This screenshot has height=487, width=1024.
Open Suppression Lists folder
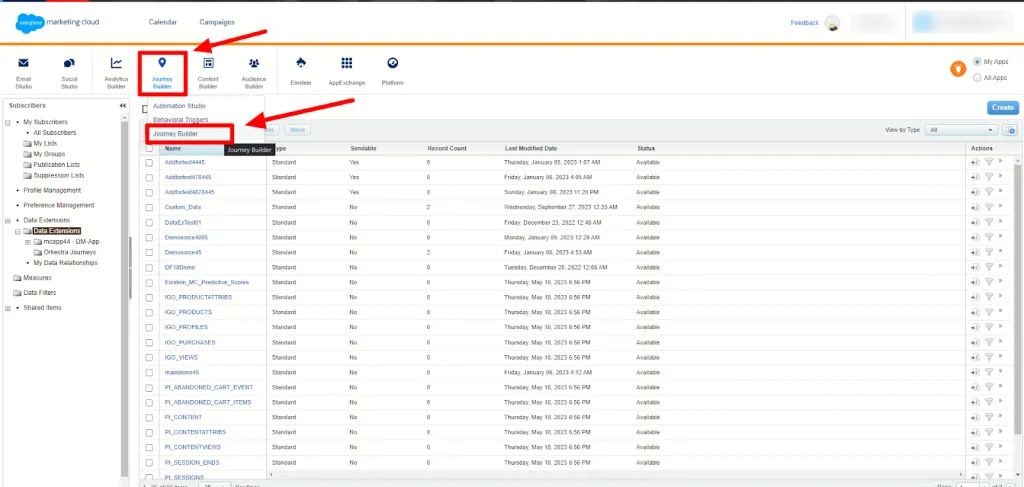54,176
